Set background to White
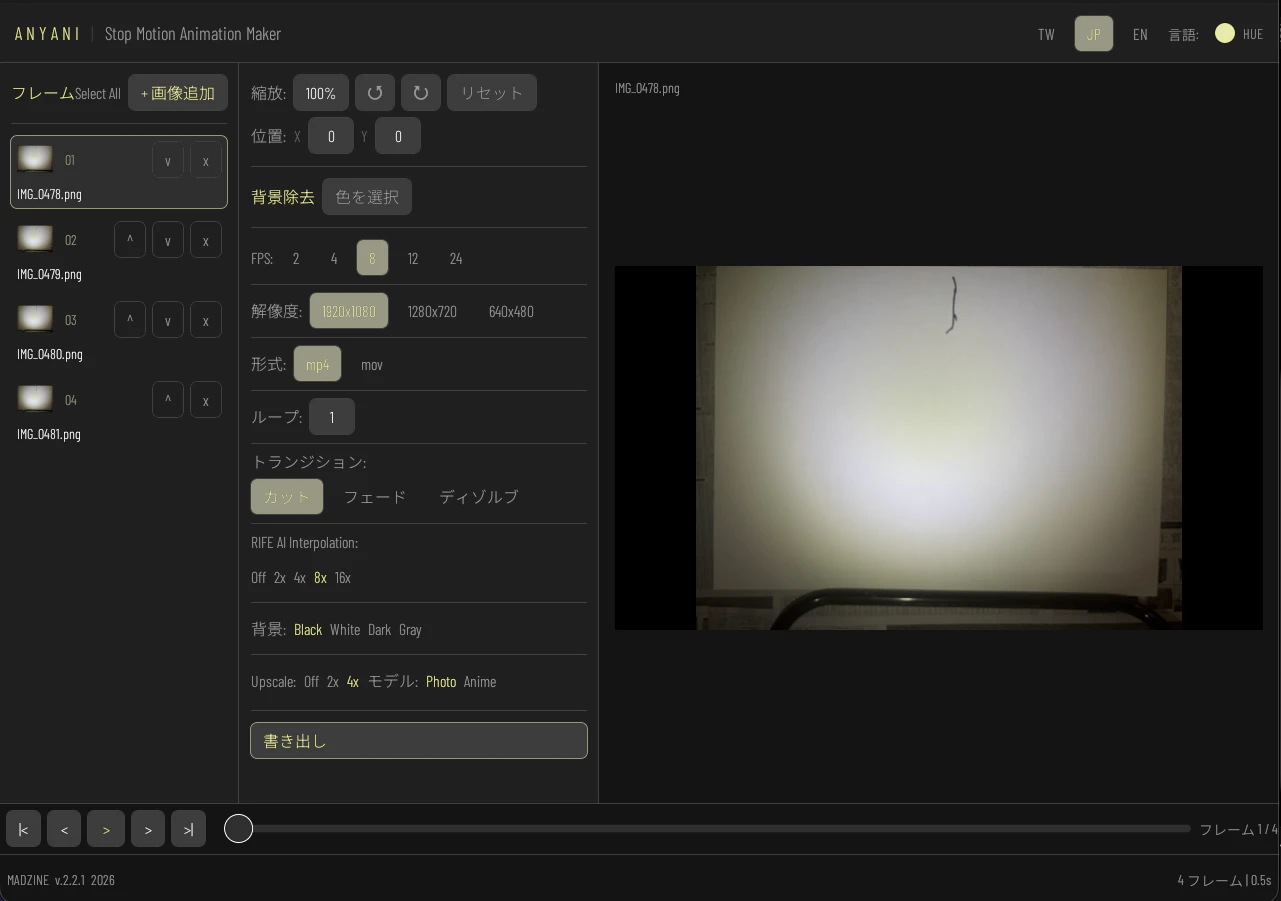The image size is (1281, 901). 345,629
